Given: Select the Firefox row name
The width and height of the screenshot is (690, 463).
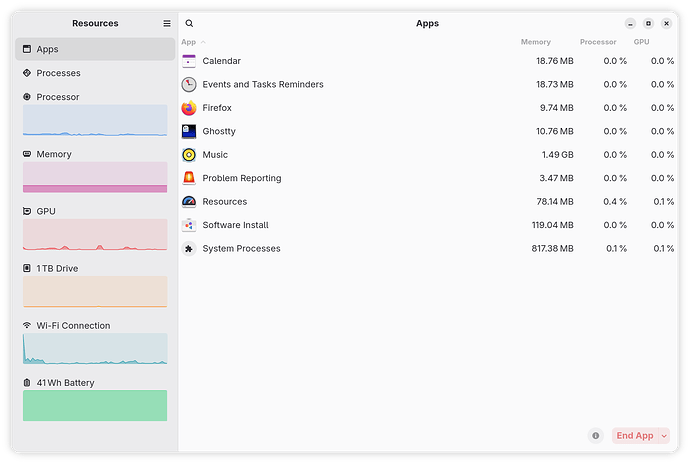Looking at the screenshot, I should pos(217,108).
